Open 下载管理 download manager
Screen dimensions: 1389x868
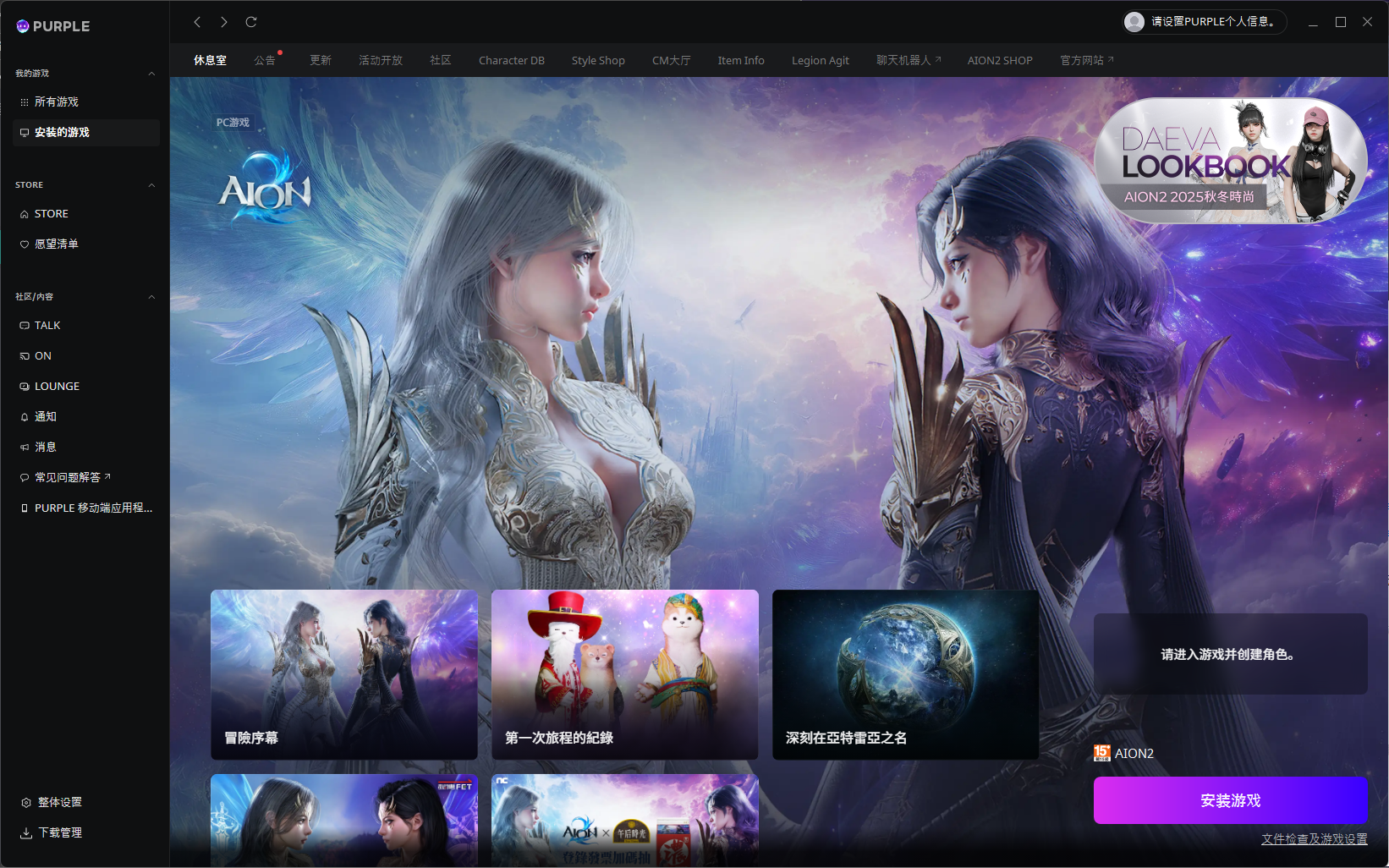[x=59, y=833]
